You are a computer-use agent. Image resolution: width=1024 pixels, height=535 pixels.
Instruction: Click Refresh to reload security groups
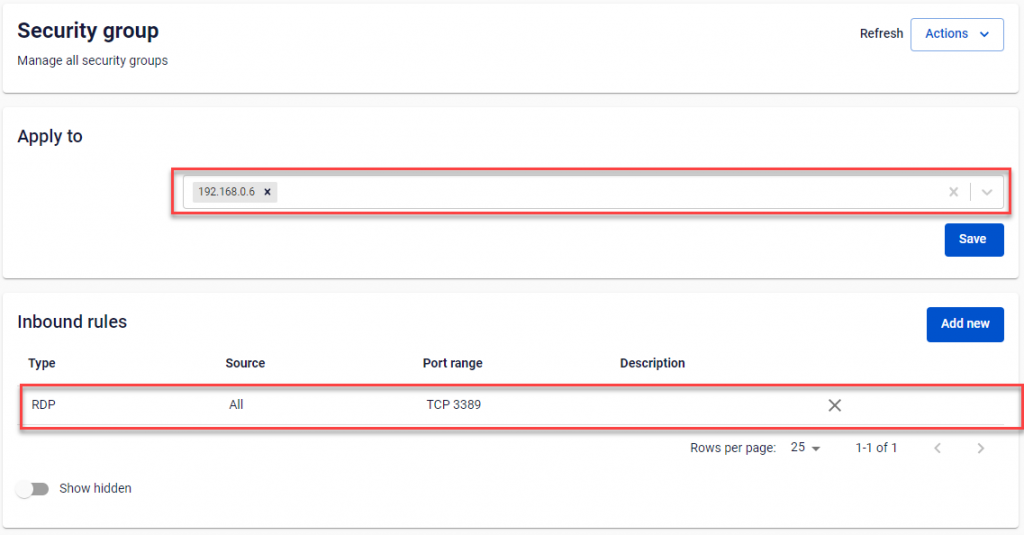[881, 34]
